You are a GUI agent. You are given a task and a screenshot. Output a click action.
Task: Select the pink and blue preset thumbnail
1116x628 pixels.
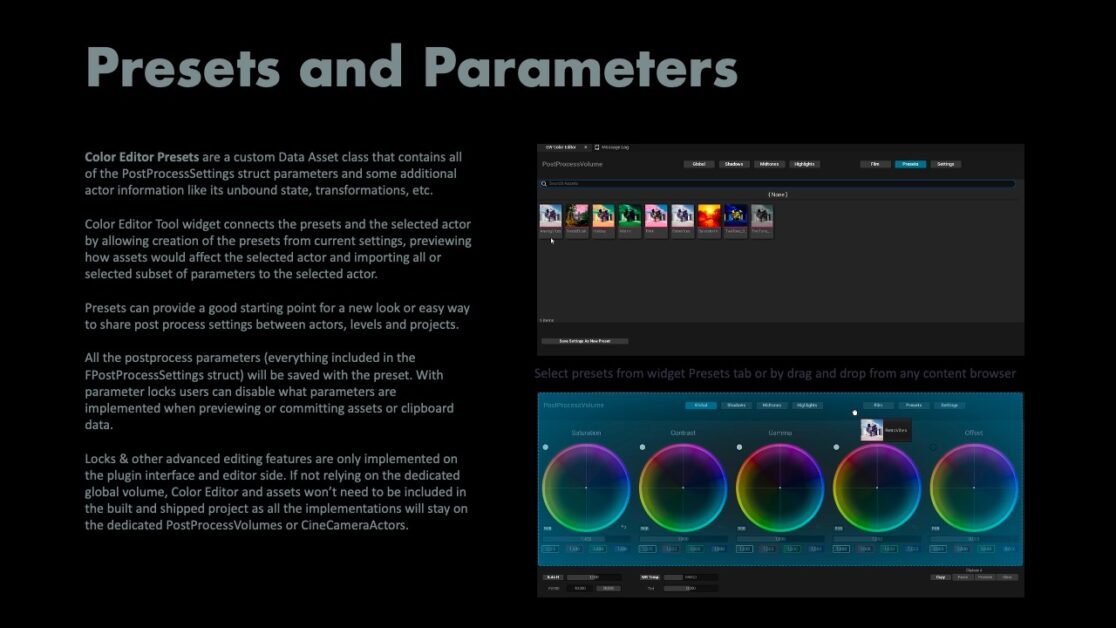click(x=656, y=216)
